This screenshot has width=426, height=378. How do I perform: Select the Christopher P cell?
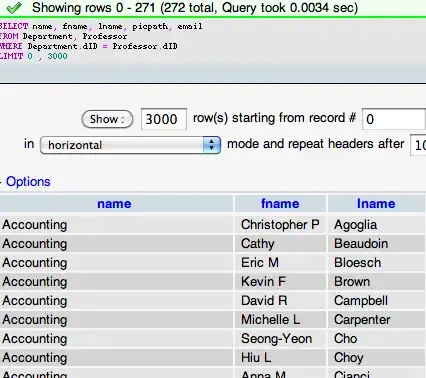click(x=280, y=225)
